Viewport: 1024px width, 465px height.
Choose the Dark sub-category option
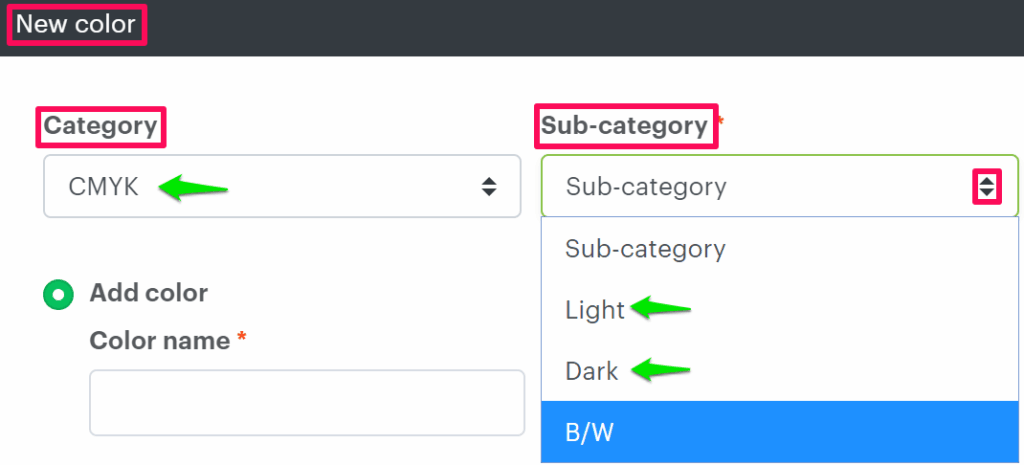(x=592, y=371)
